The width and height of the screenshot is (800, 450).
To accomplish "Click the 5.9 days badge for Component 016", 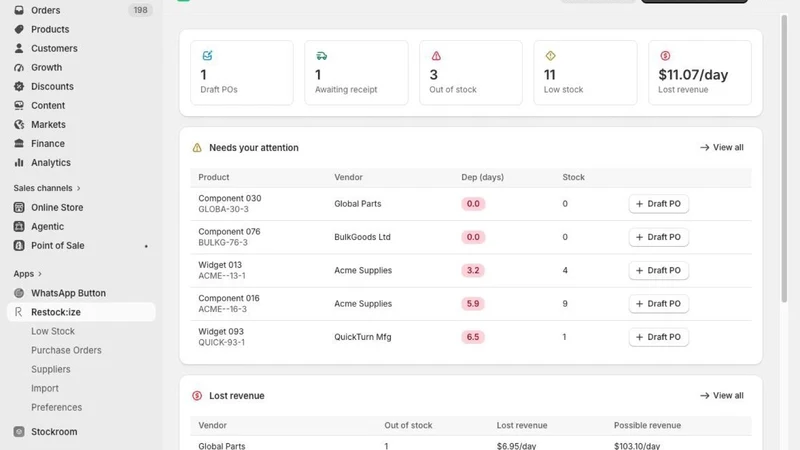I will click(473, 304).
